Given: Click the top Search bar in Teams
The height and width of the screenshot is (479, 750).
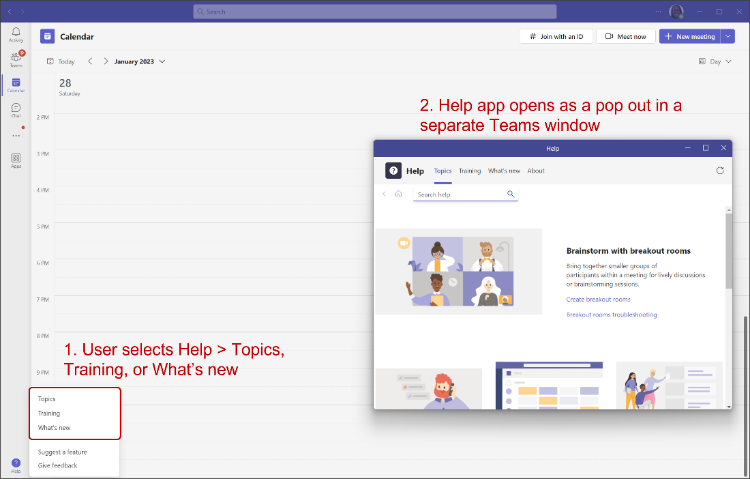Looking at the screenshot, I should (375, 11).
